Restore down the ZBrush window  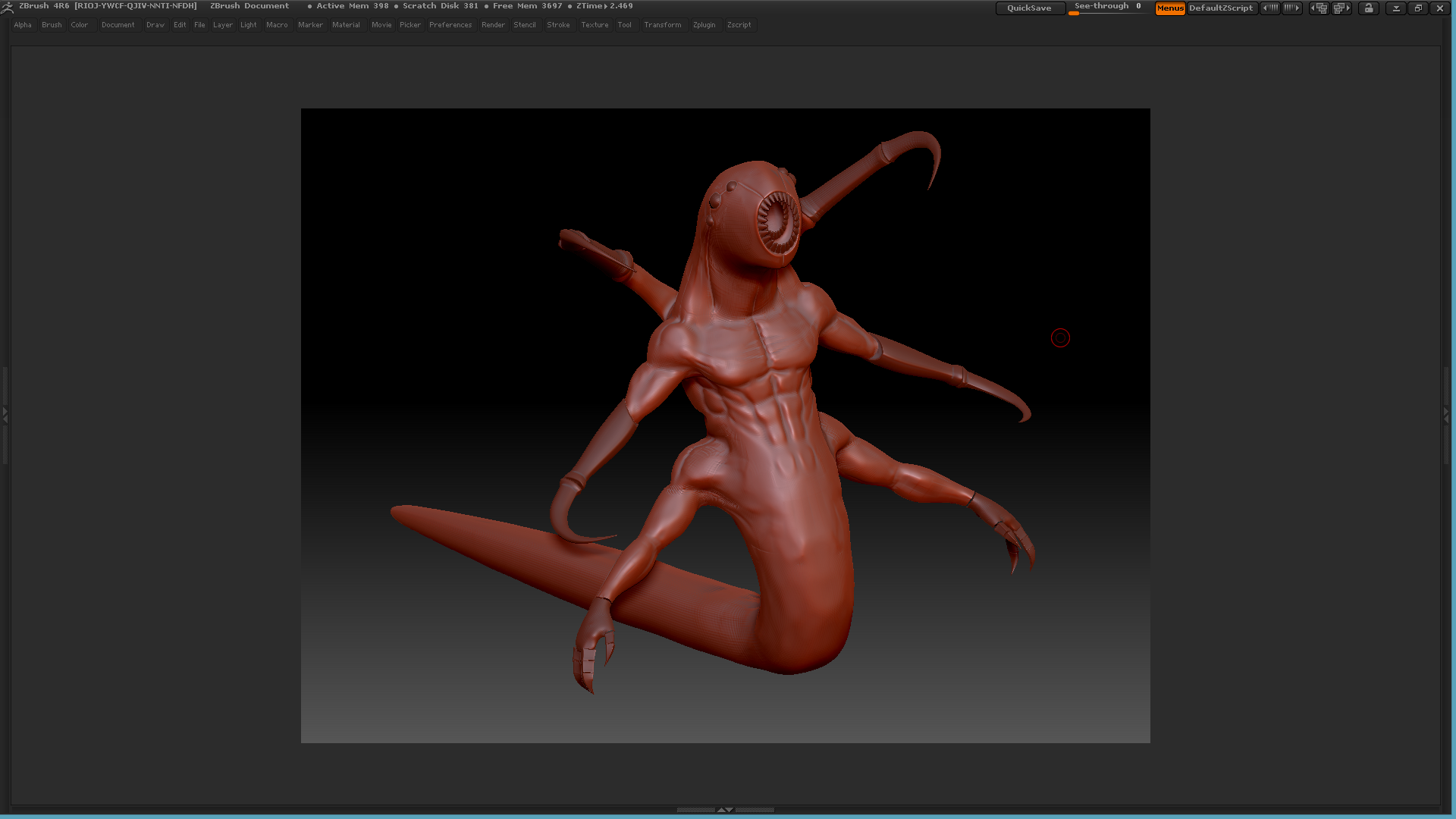click(x=1418, y=8)
